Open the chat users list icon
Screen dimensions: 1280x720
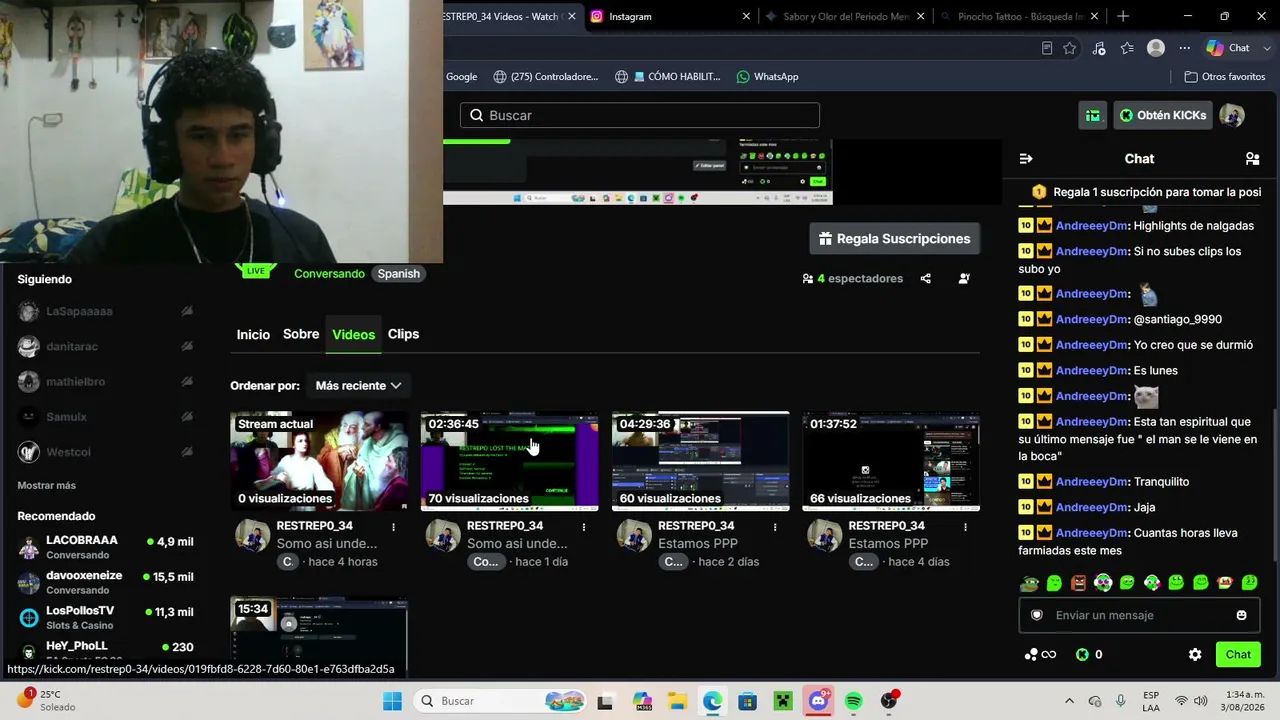tap(1252, 159)
